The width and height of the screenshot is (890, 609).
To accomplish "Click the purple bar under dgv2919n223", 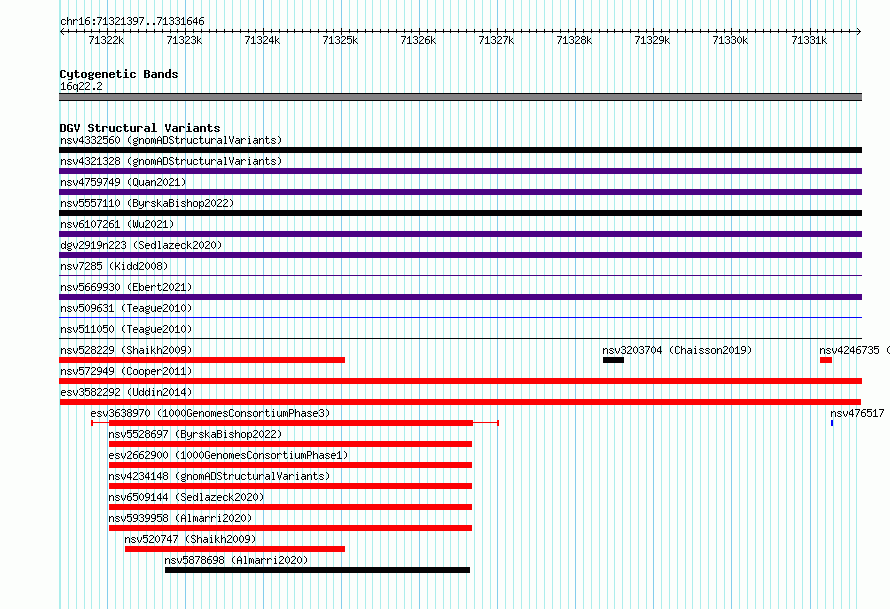I will click(460, 255).
